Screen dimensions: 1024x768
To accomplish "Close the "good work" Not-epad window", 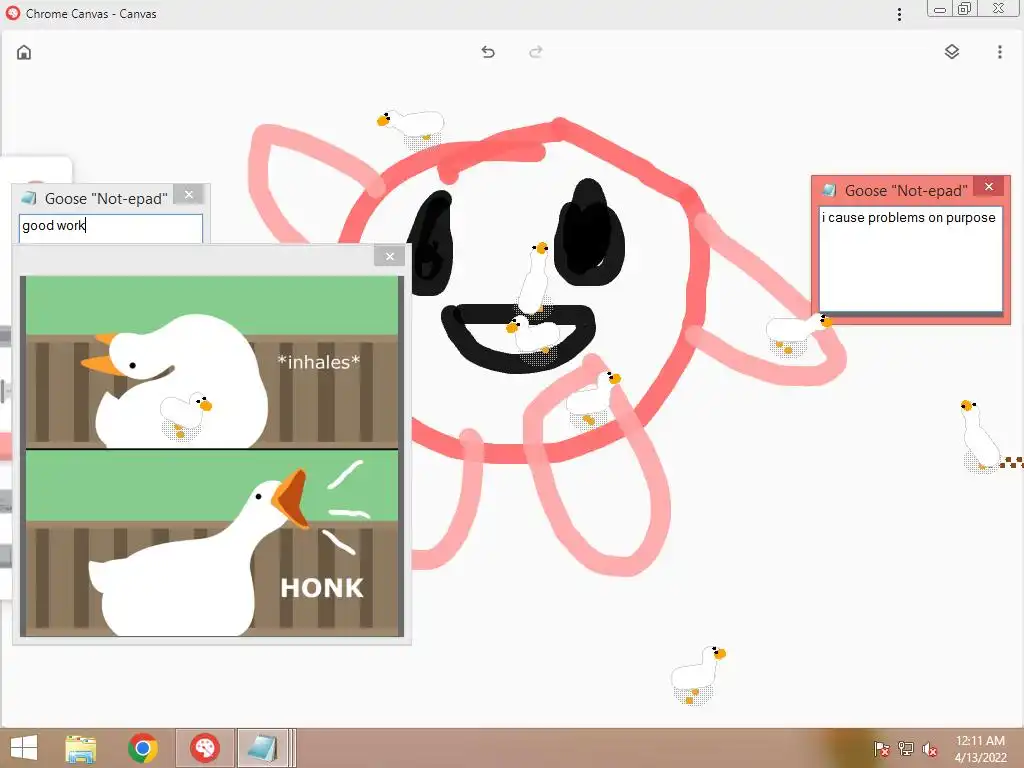I will 189,195.
